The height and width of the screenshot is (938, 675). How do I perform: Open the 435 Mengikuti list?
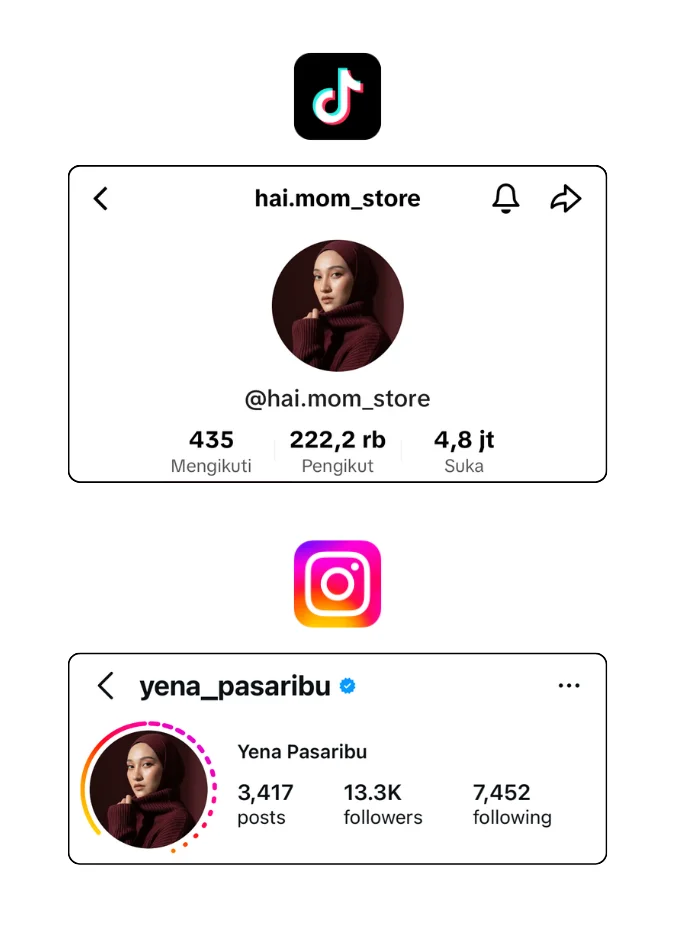[x=211, y=452]
